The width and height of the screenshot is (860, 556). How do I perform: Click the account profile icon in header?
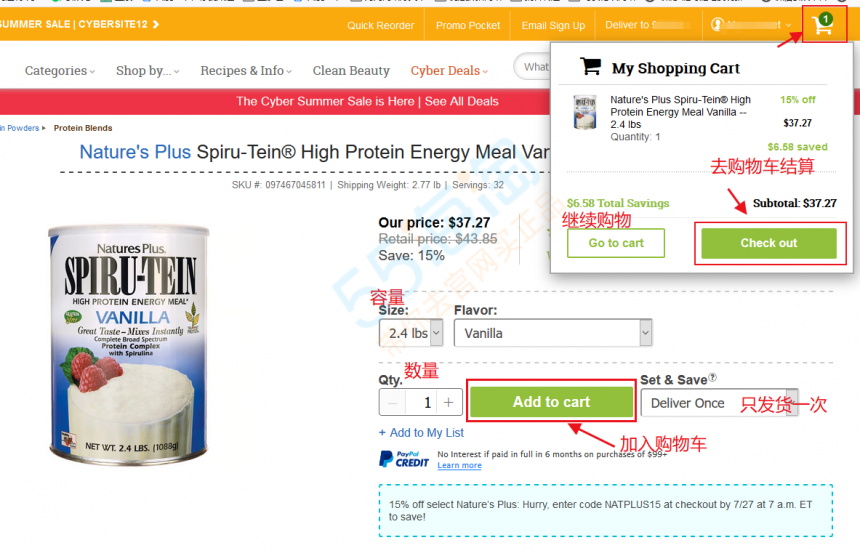(717, 25)
